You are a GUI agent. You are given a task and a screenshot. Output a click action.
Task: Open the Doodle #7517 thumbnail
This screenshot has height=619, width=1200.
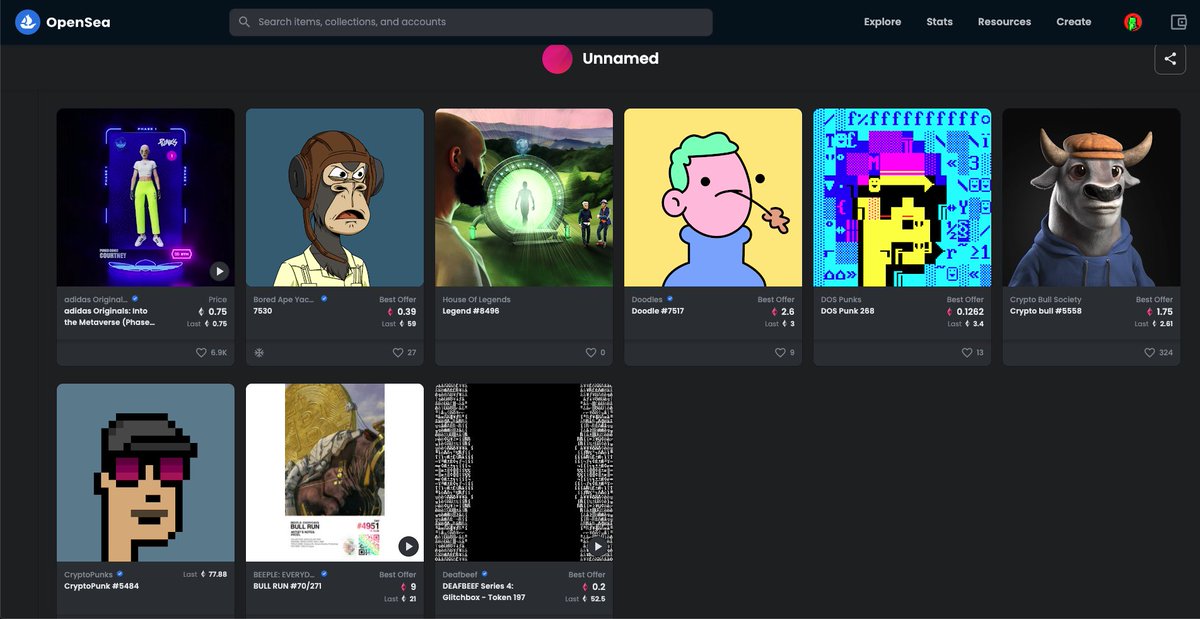[x=713, y=198]
